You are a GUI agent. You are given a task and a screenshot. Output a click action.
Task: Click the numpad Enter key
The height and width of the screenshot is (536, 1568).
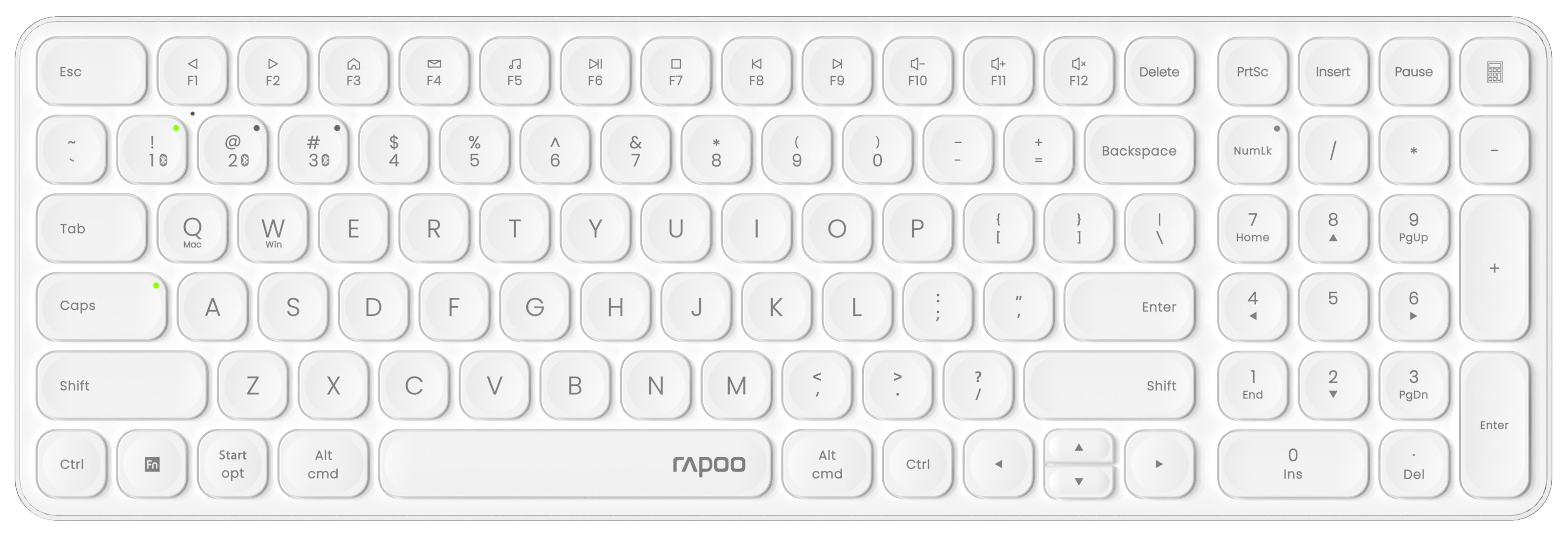(x=1494, y=424)
